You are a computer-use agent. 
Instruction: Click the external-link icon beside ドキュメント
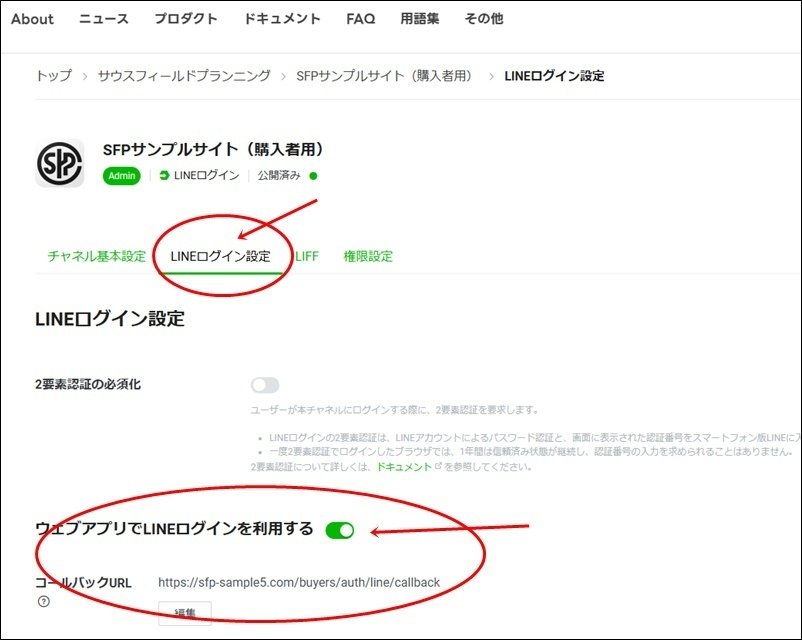(438, 466)
